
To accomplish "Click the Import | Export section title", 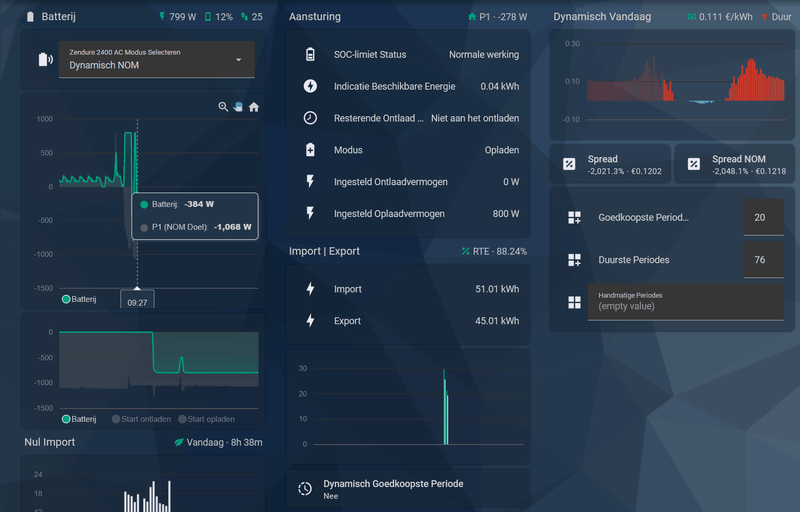I will pos(324,251).
